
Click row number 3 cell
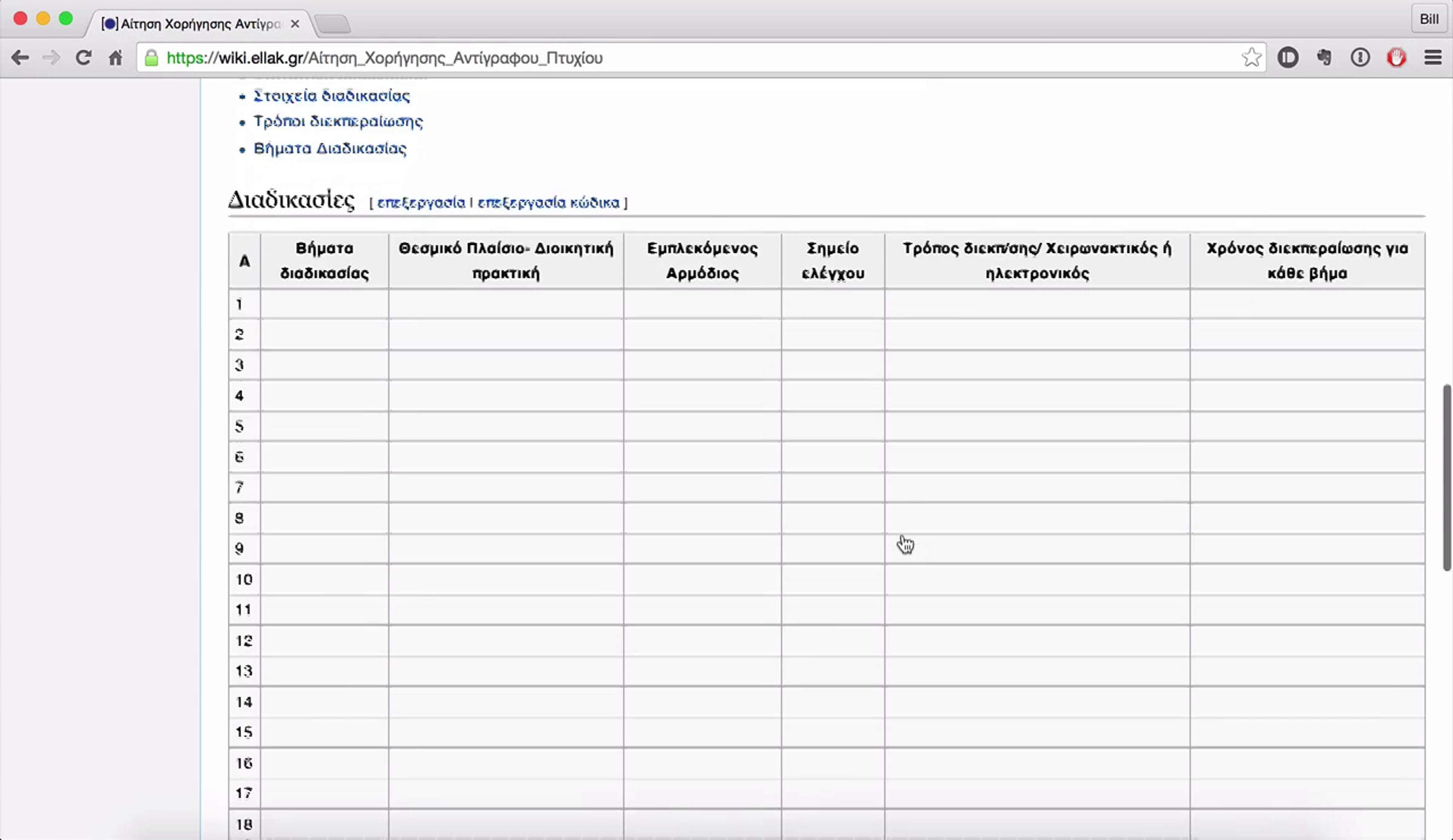pyautogui.click(x=245, y=365)
